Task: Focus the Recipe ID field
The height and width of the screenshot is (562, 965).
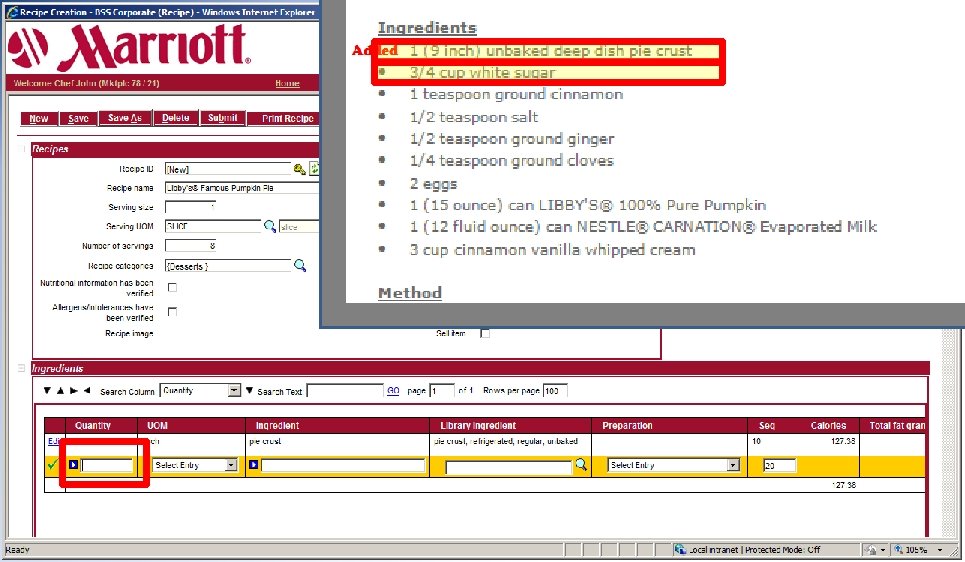Action: [228, 169]
